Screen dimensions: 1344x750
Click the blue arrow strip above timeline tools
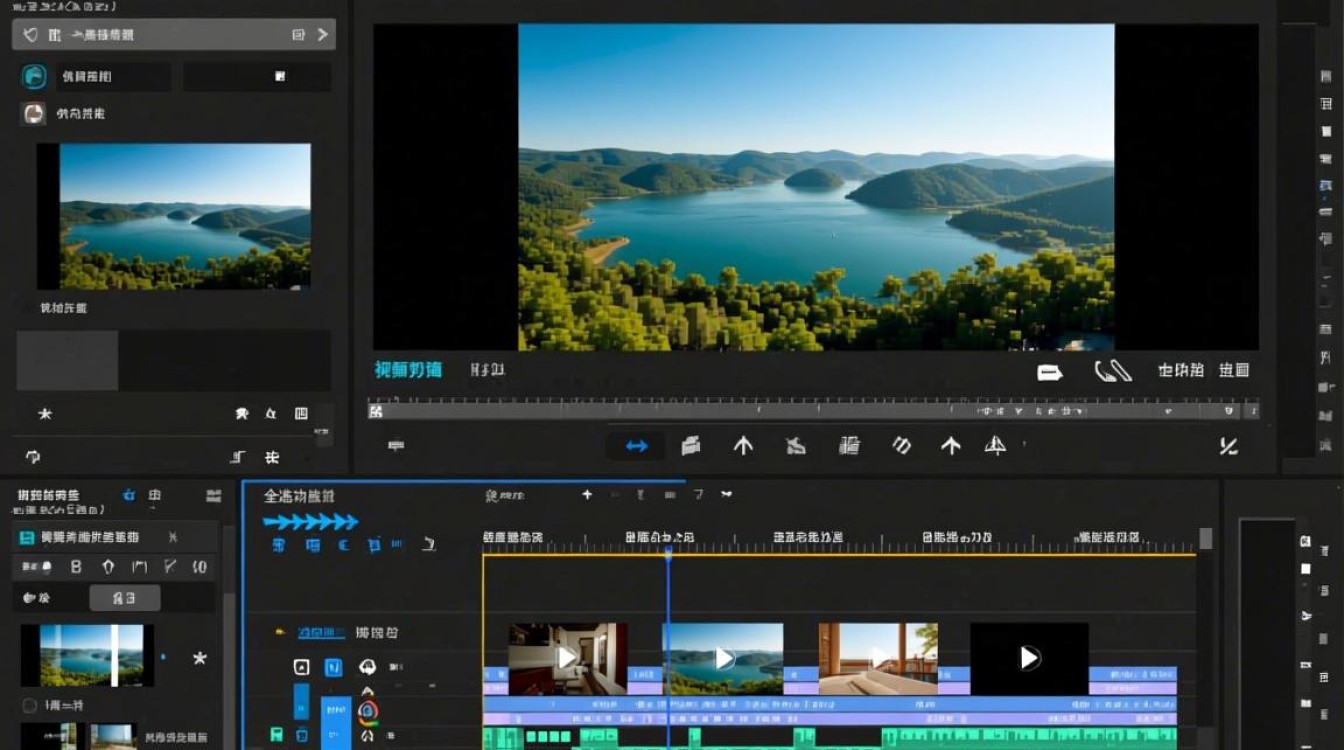[x=310, y=522]
